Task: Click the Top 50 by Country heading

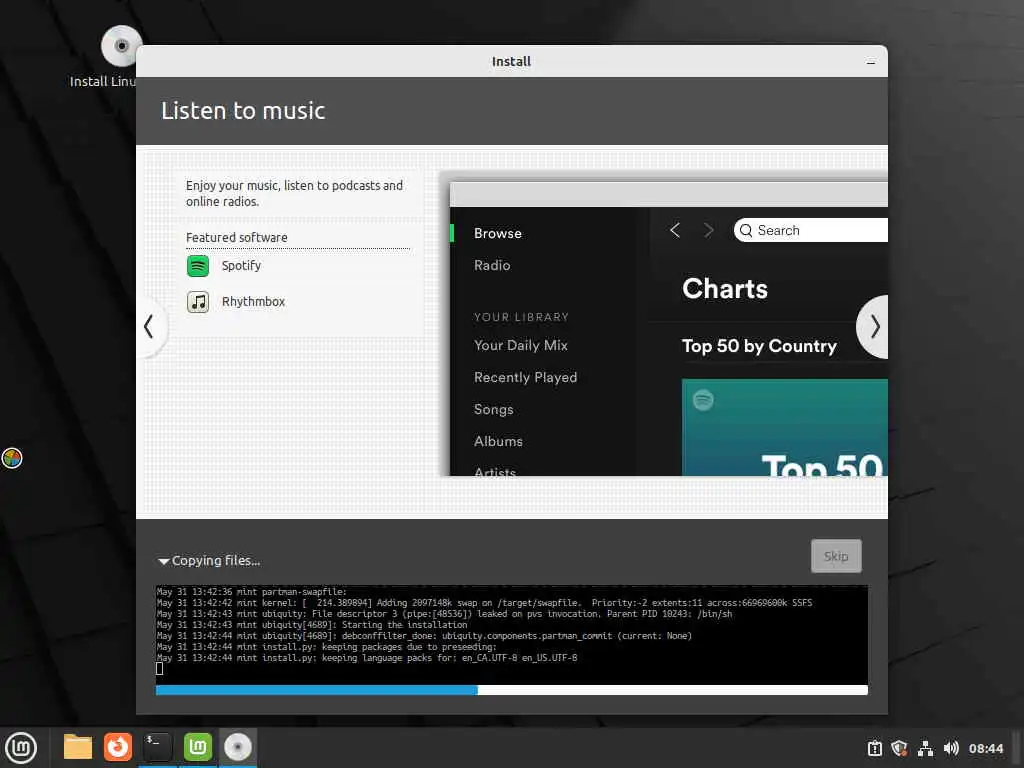Action: click(x=759, y=346)
